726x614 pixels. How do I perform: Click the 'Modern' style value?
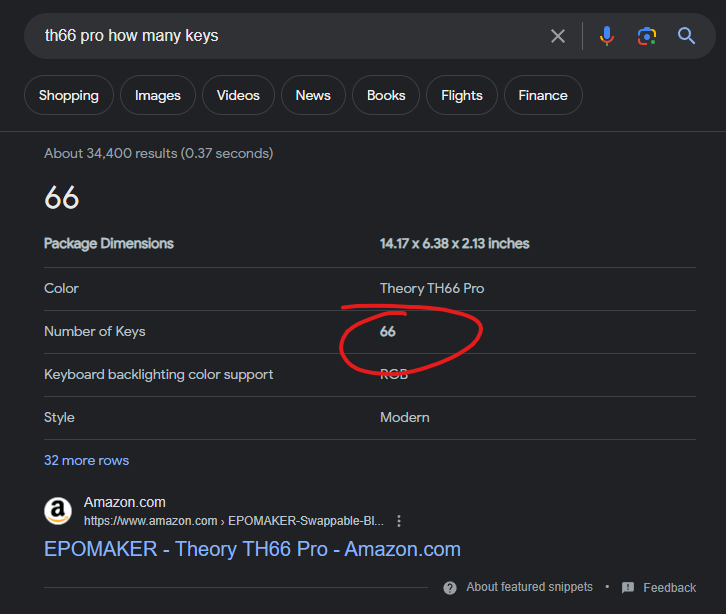pos(405,418)
